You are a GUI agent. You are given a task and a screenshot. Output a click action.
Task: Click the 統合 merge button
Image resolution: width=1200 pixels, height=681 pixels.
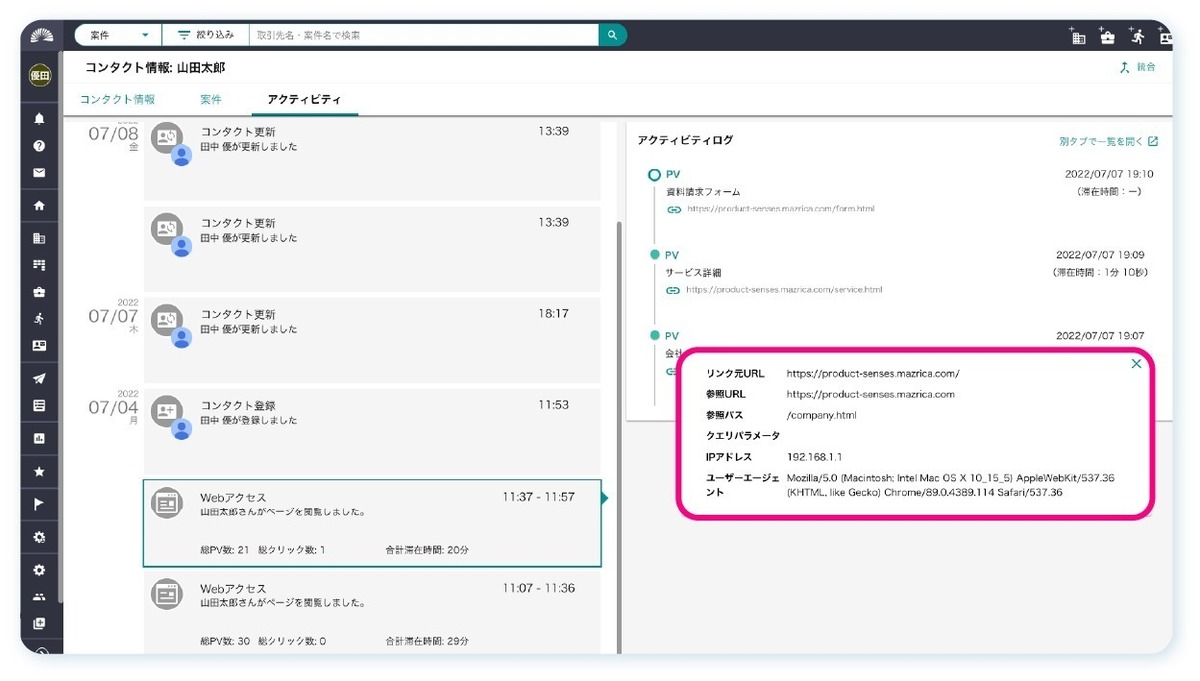coord(1138,67)
